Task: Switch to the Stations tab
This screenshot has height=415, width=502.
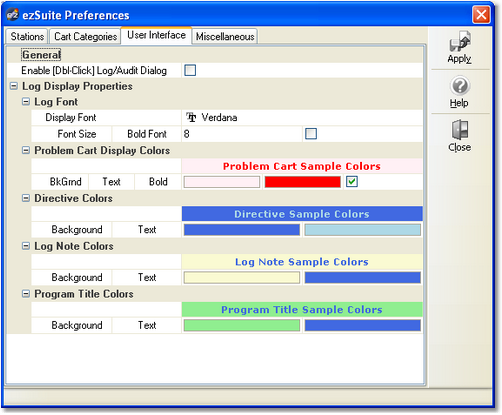Action: click(27, 36)
